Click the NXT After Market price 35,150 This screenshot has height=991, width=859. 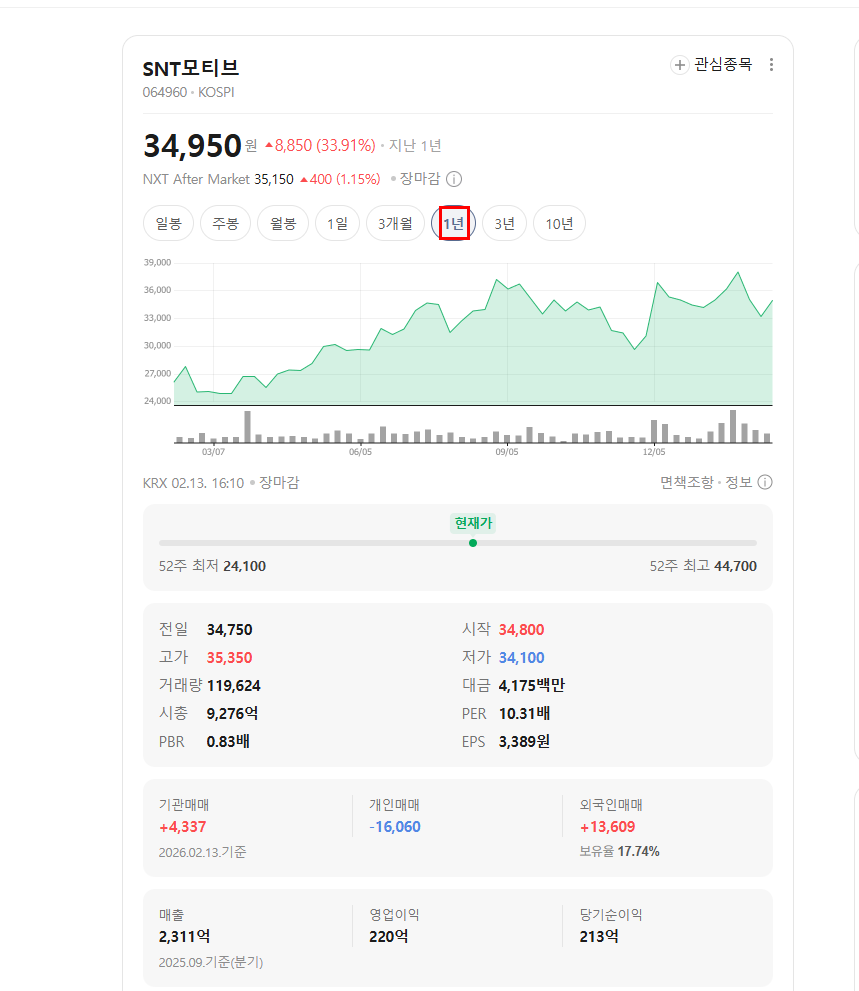tap(274, 179)
